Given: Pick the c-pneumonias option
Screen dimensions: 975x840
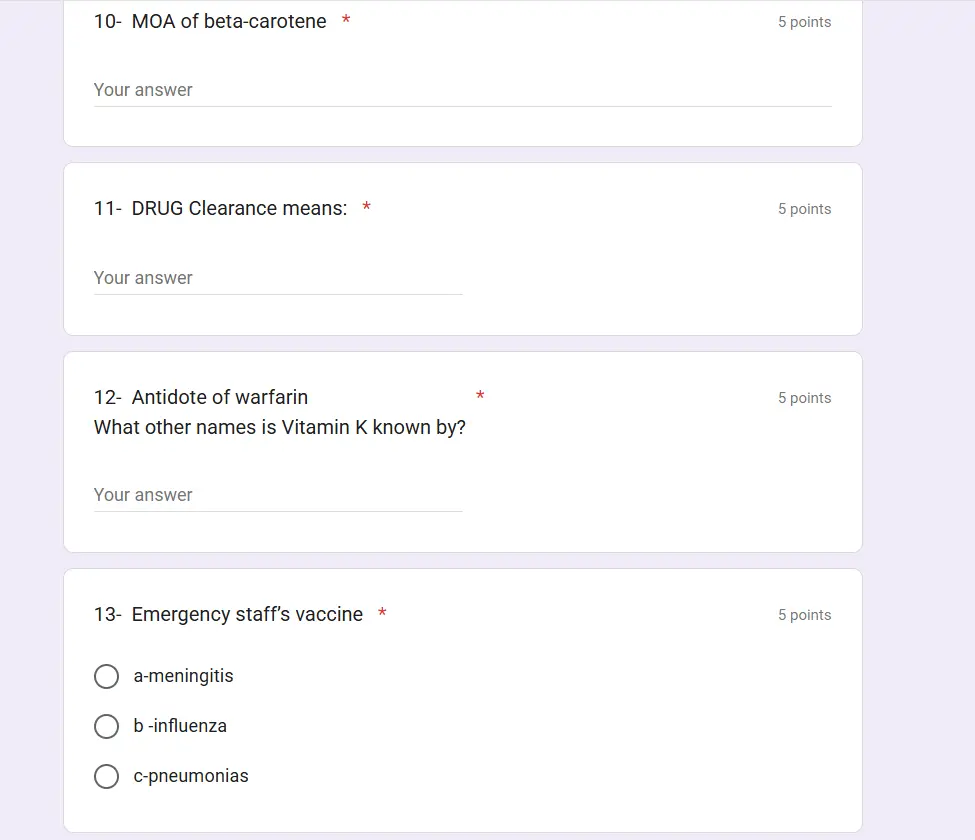Looking at the screenshot, I should tap(107, 776).
